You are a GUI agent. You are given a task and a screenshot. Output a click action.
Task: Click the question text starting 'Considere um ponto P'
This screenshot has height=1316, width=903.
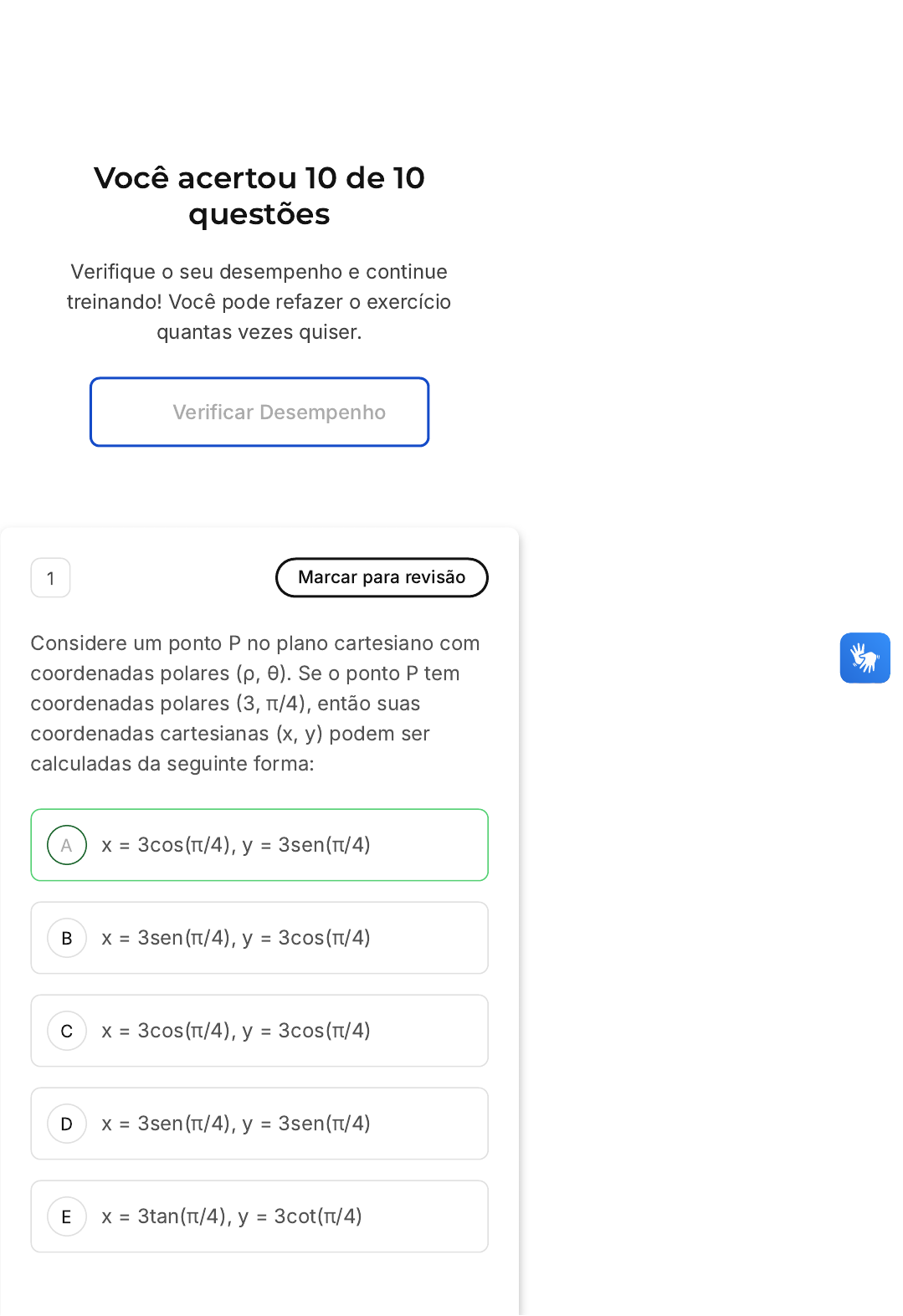tap(255, 703)
